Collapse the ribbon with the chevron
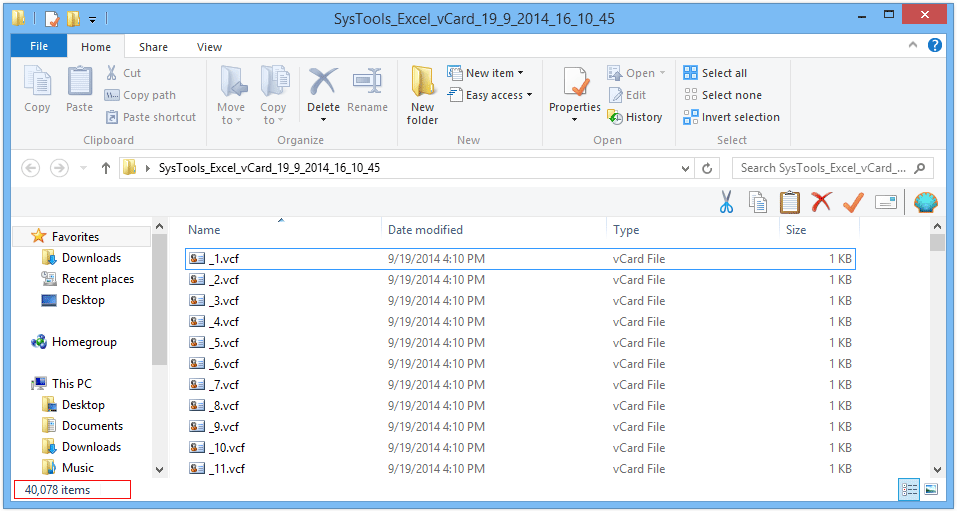Screen dimensions: 957x511 click(x=913, y=45)
